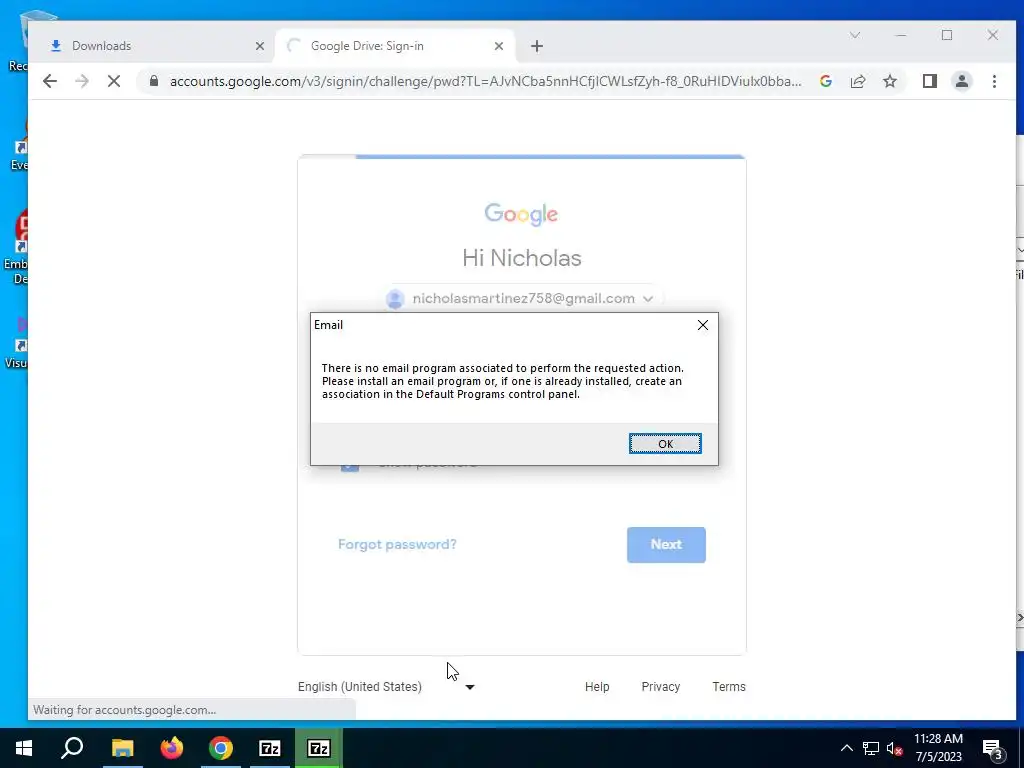Open the Windows Start menu
Screen dimensions: 1024x768
pyautogui.click(x=24, y=748)
